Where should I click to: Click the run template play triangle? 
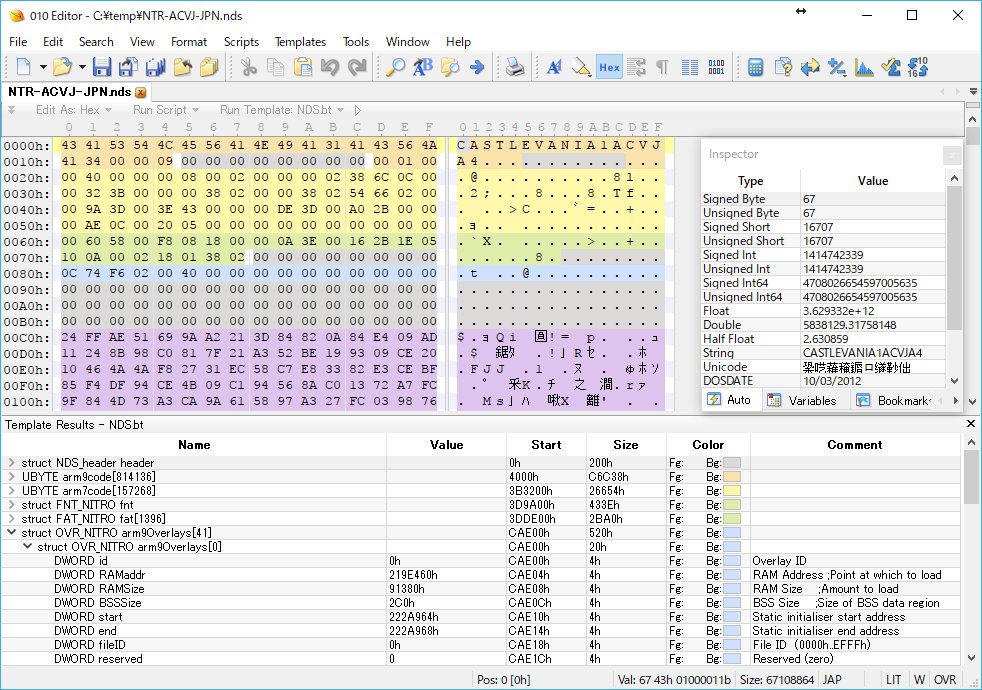358,110
